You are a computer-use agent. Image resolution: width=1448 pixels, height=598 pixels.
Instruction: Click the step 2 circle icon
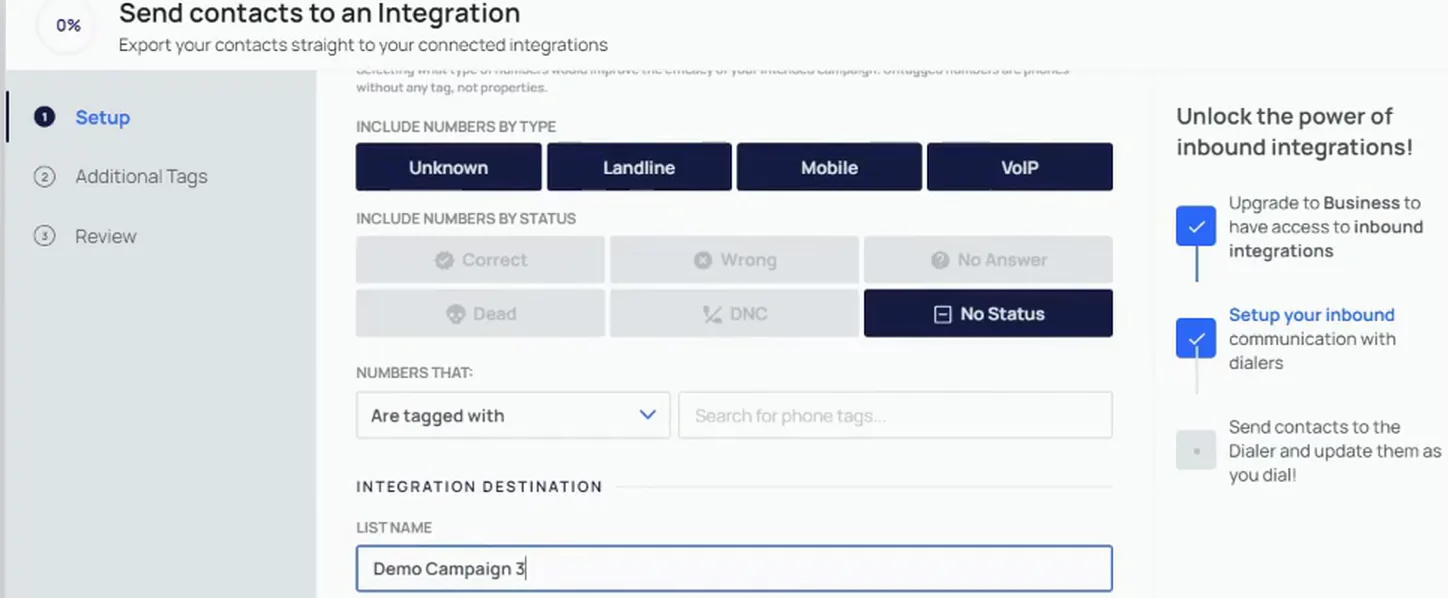(x=44, y=177)
